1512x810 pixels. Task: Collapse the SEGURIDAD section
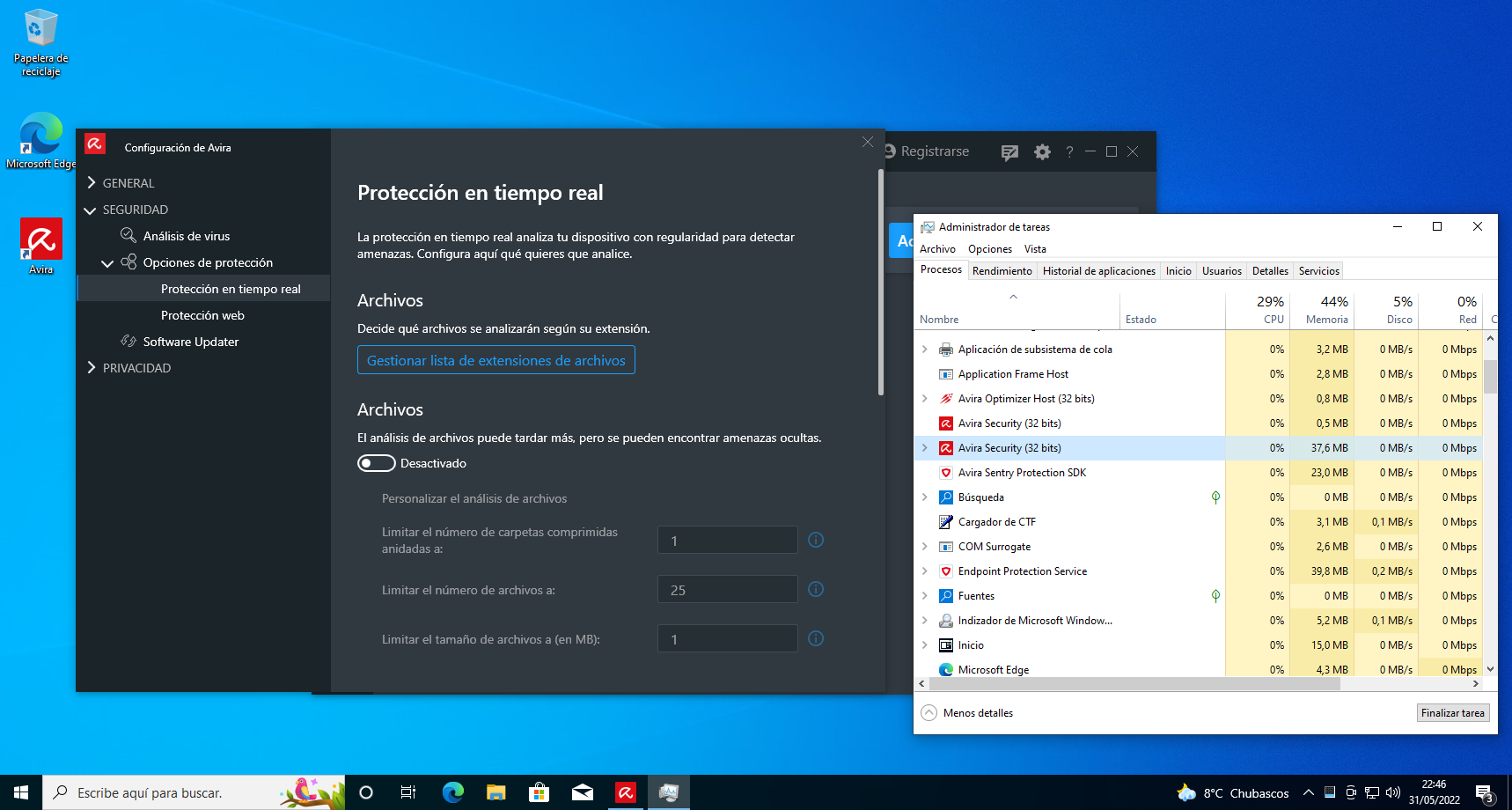click(x=90, y=210)
